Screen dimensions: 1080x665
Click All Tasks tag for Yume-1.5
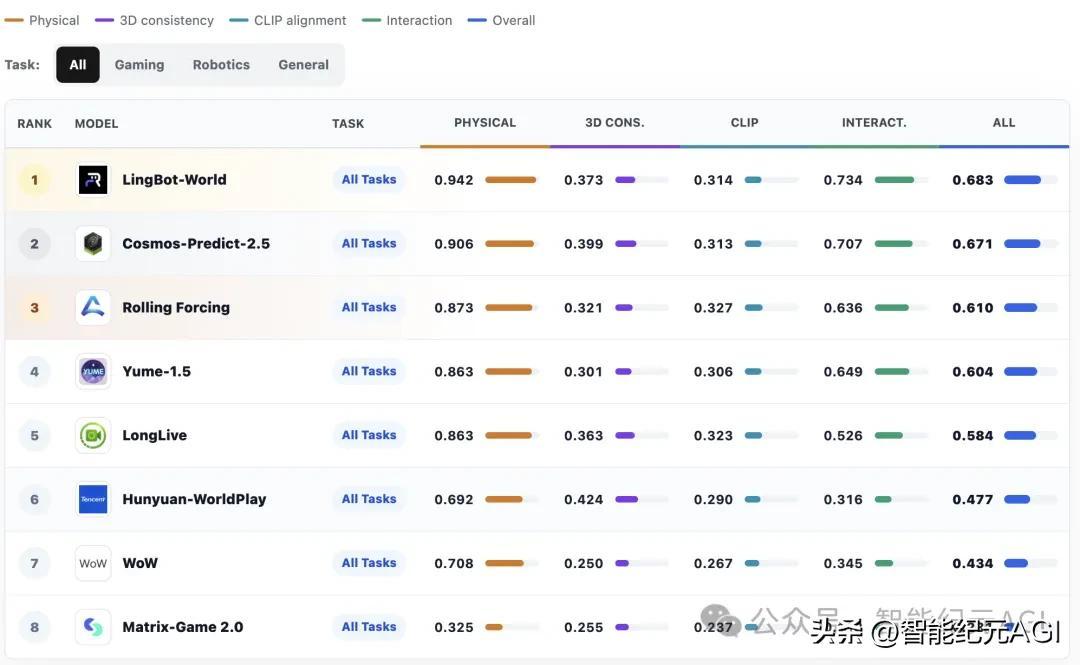tap(369, 371)
